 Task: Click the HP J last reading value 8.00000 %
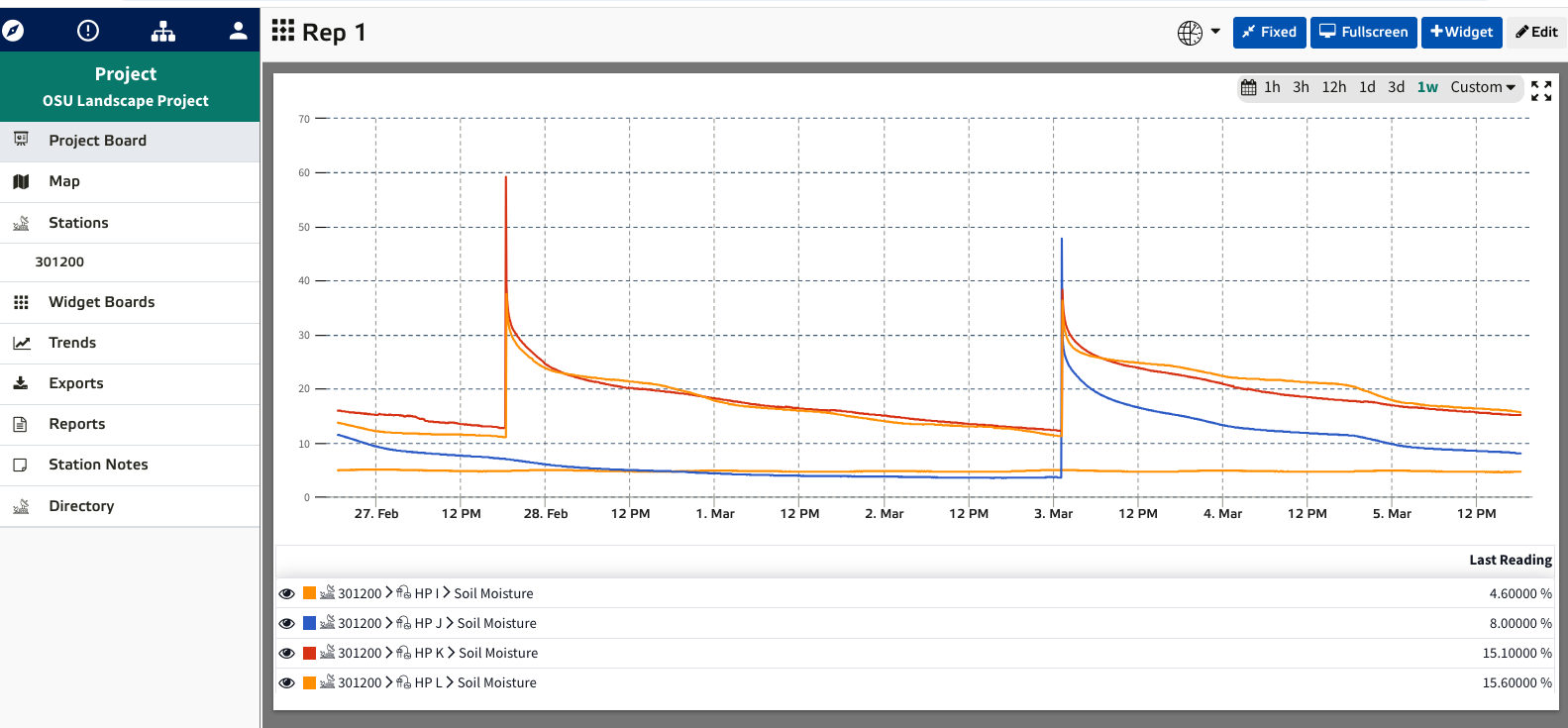1520,623
